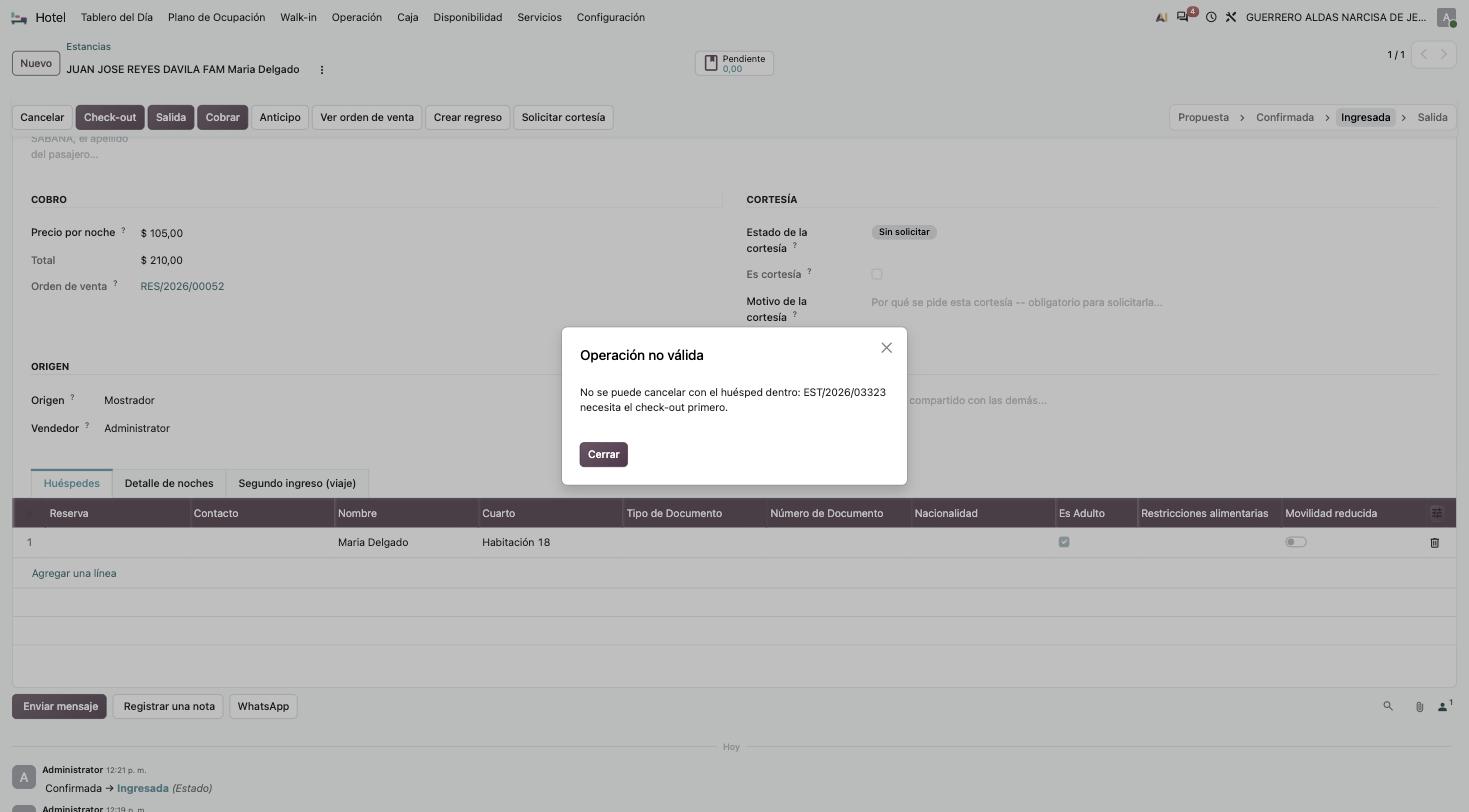The image size is (1469, 812).
Task: Open sale order link RES/2026/00052
Action: coord(182,286)
